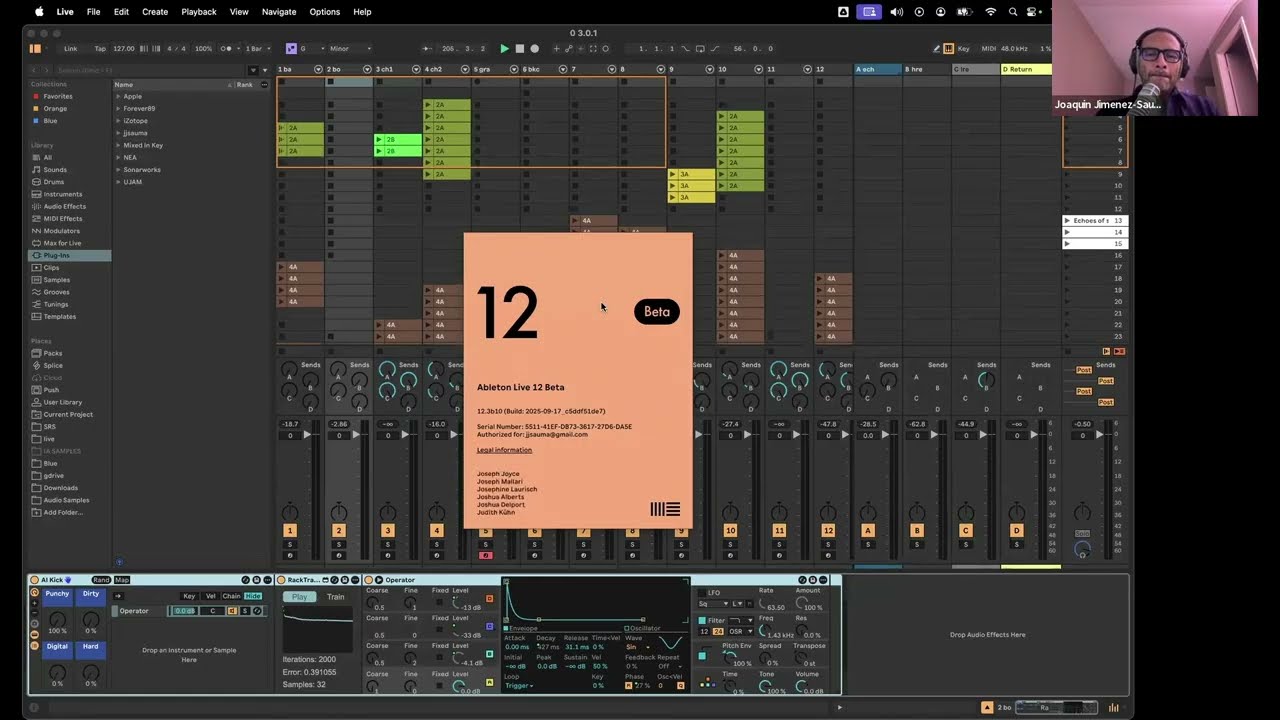Toggle the orange browser show/hide icon

tap(36, 48)
